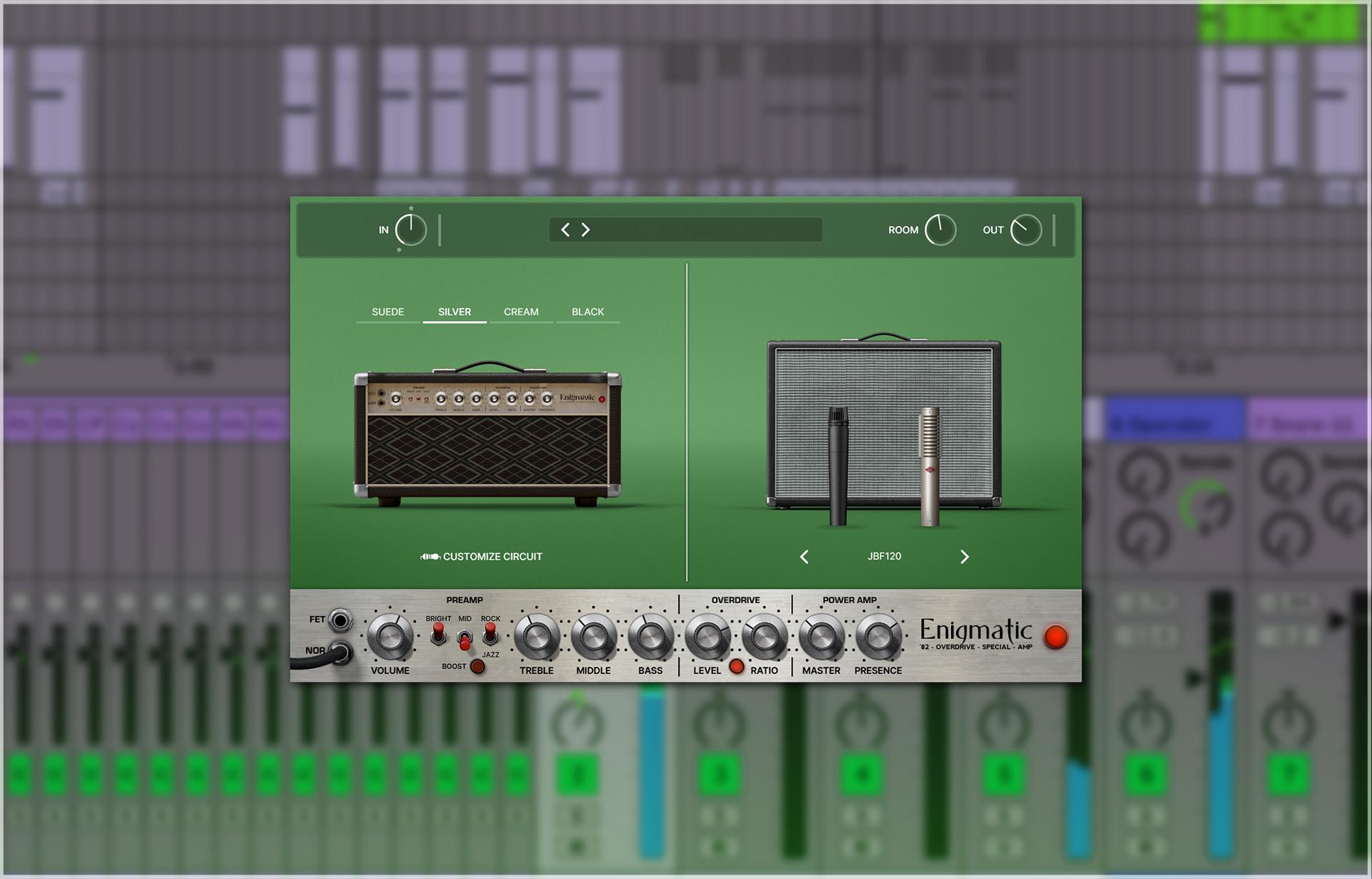Click the TREBLE knob
1372x879 pixels.
point(537,637)
